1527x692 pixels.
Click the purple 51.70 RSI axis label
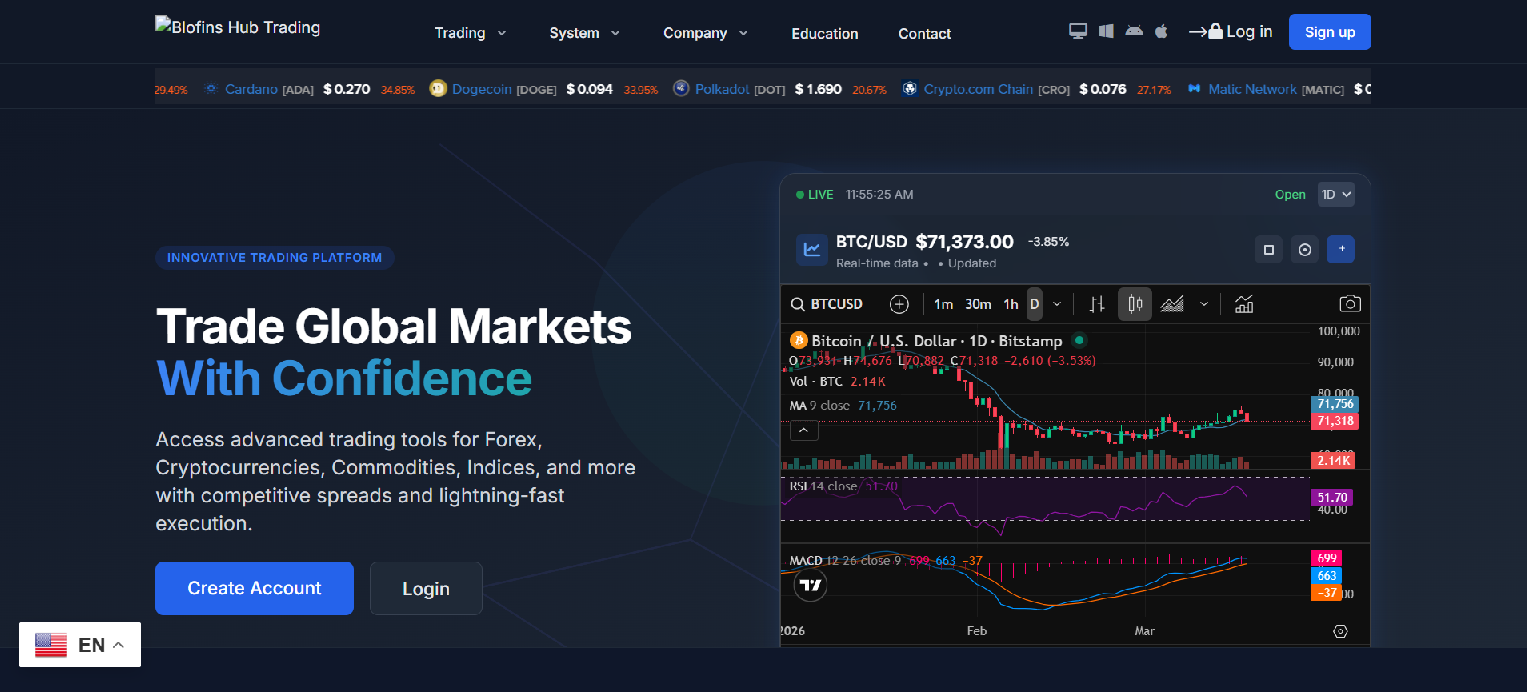click(1331, 496)
